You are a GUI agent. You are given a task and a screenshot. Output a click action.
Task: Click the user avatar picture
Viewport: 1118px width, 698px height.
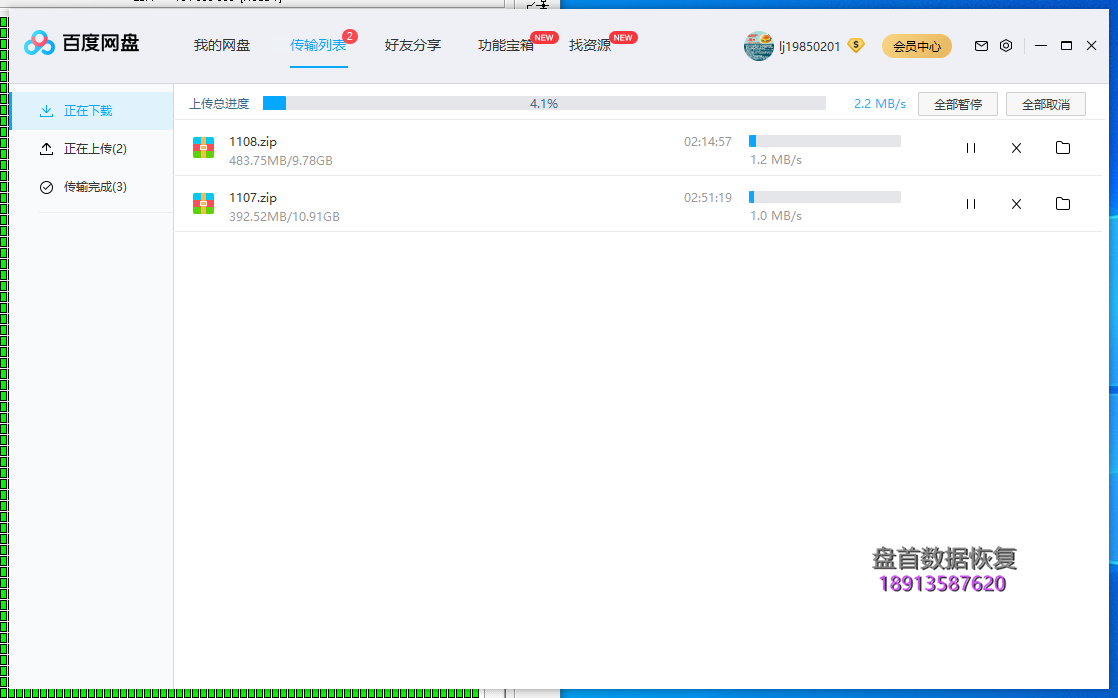click(758, 46)
